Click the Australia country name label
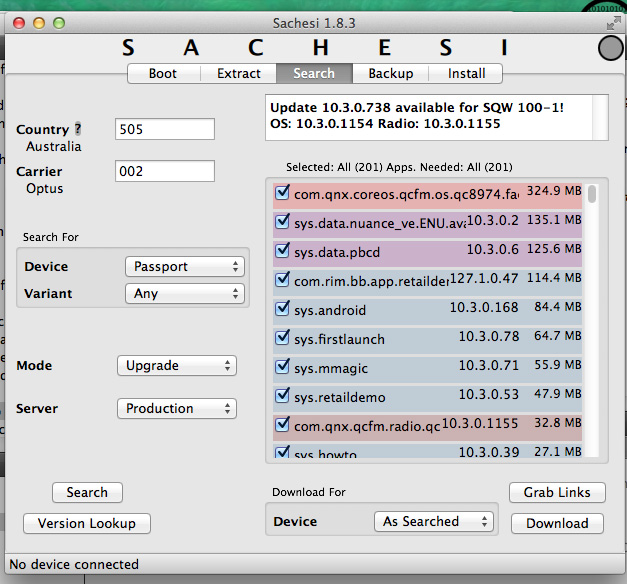 click(x=54, y=146)
